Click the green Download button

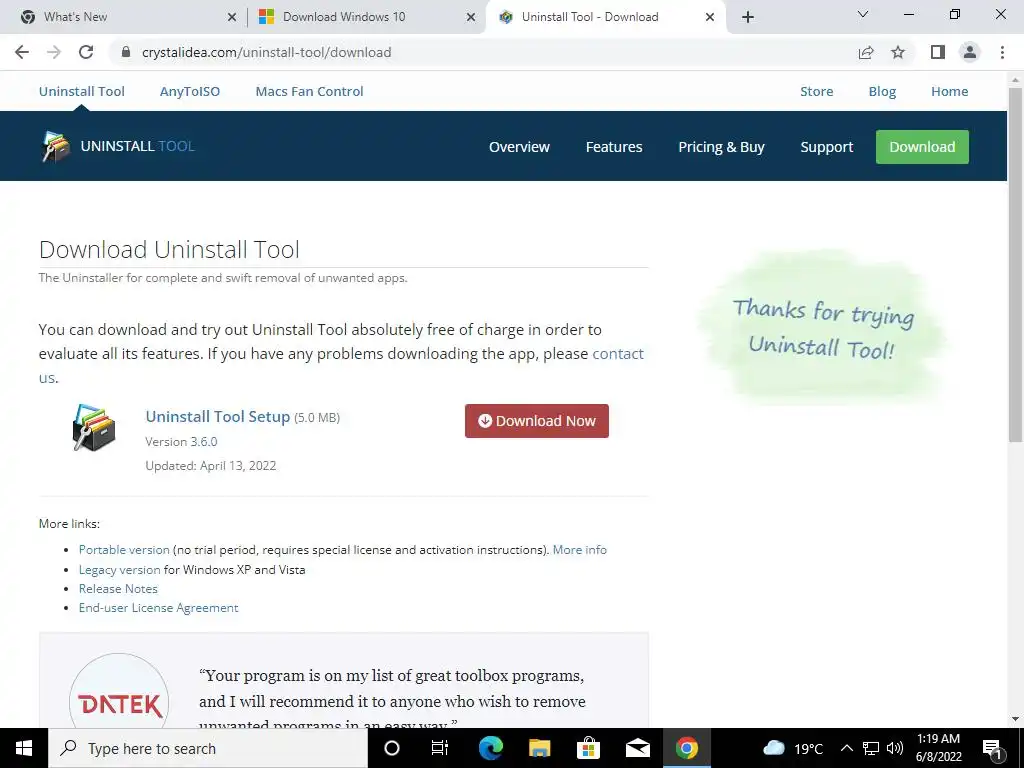(922, 147)
